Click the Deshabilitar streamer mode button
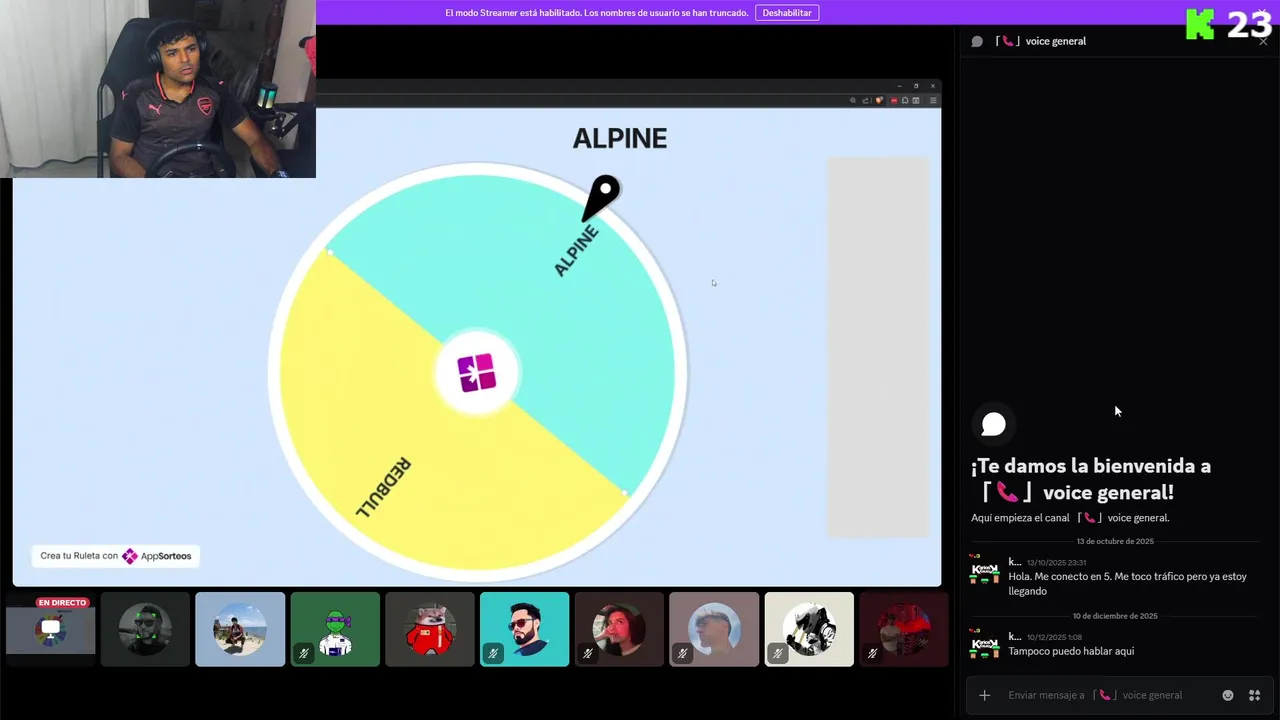The height and width of the screenshot is (720, 1280). tap(787, 13)
